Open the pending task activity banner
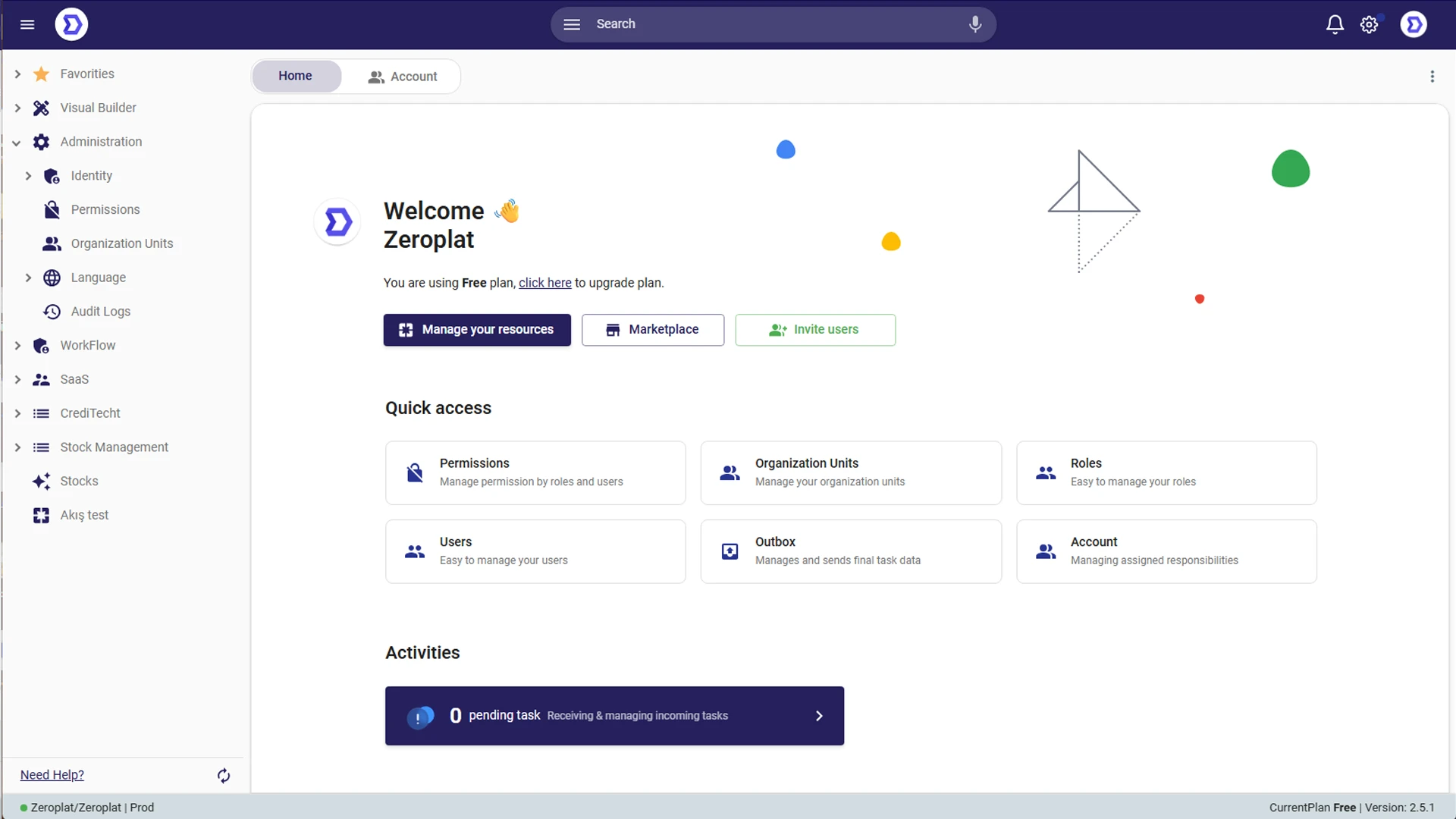The image size is (1456, 819). pos(614,716)
